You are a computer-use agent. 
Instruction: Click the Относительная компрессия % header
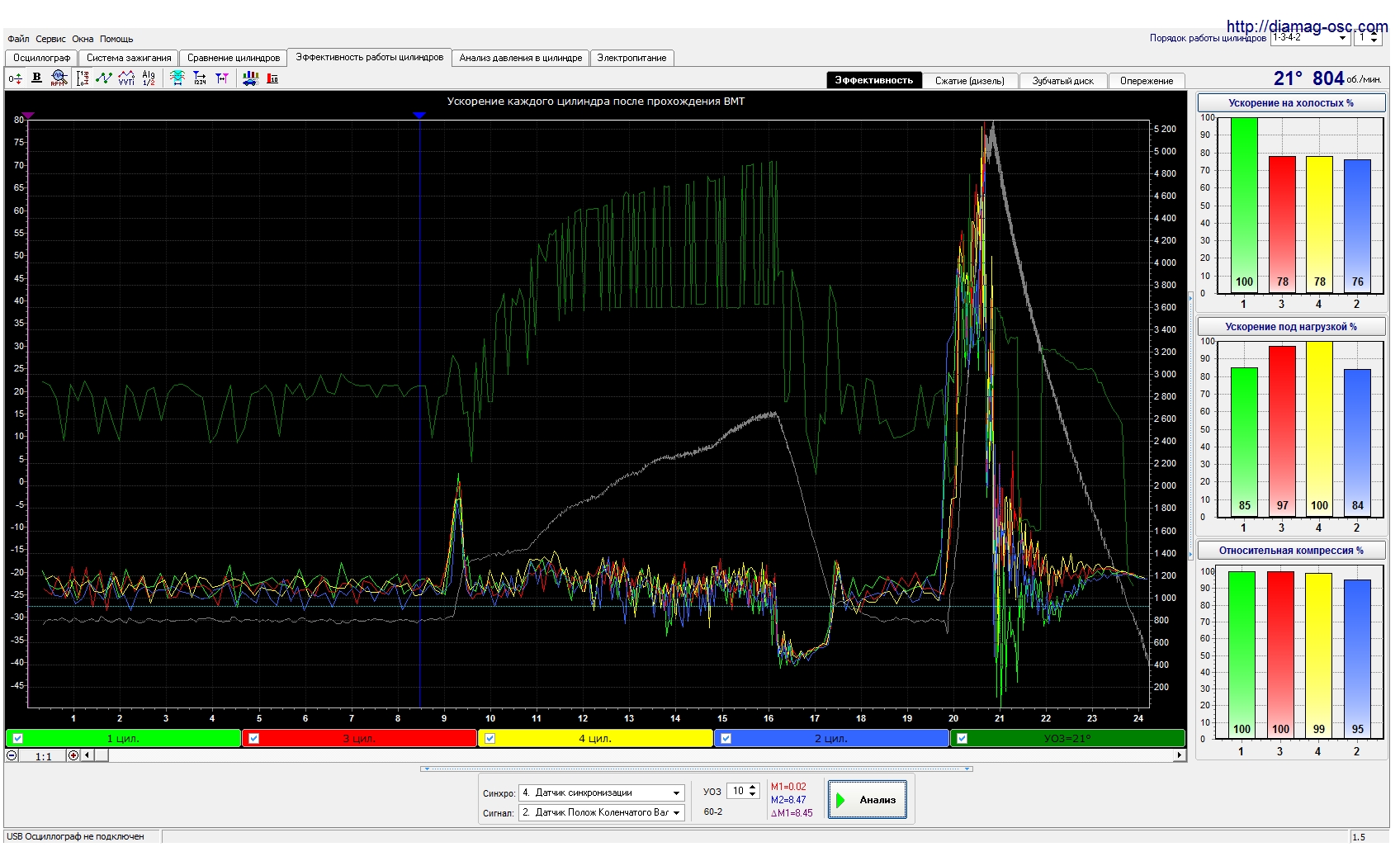pos(1291,551)
